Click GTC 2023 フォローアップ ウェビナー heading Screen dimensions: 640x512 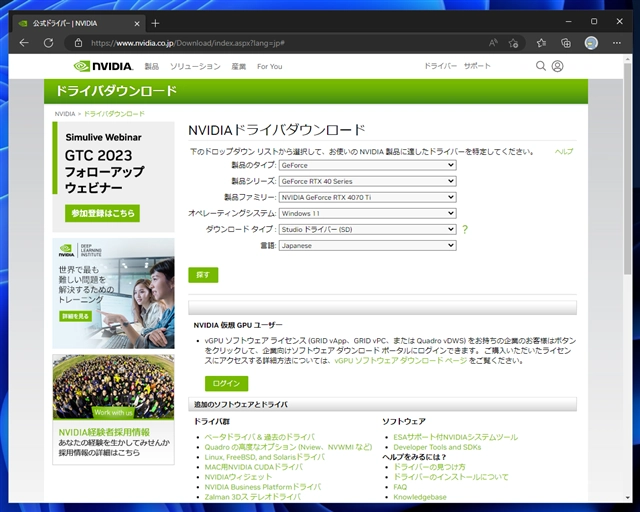point(104,171)
